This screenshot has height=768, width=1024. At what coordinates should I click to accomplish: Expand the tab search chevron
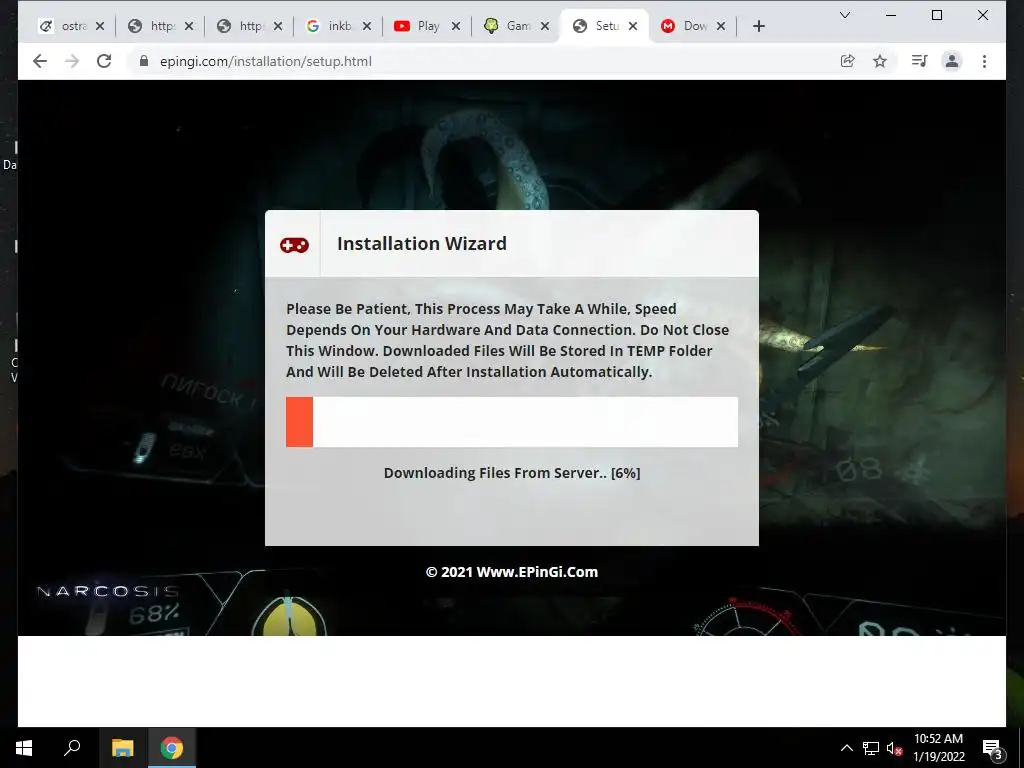(844, 15)
